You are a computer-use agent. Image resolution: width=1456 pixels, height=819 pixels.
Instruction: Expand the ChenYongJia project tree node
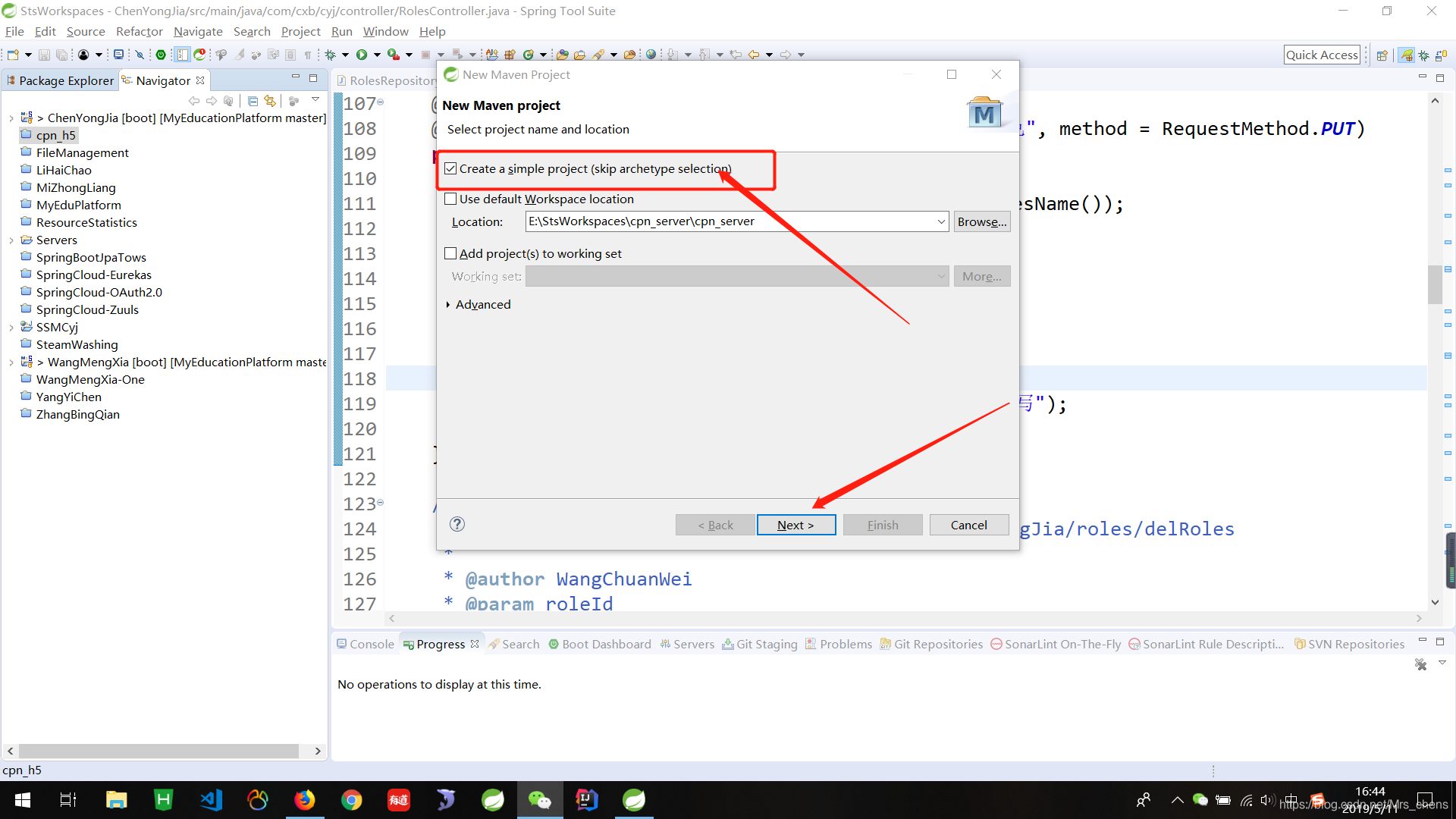pos(11,118)
